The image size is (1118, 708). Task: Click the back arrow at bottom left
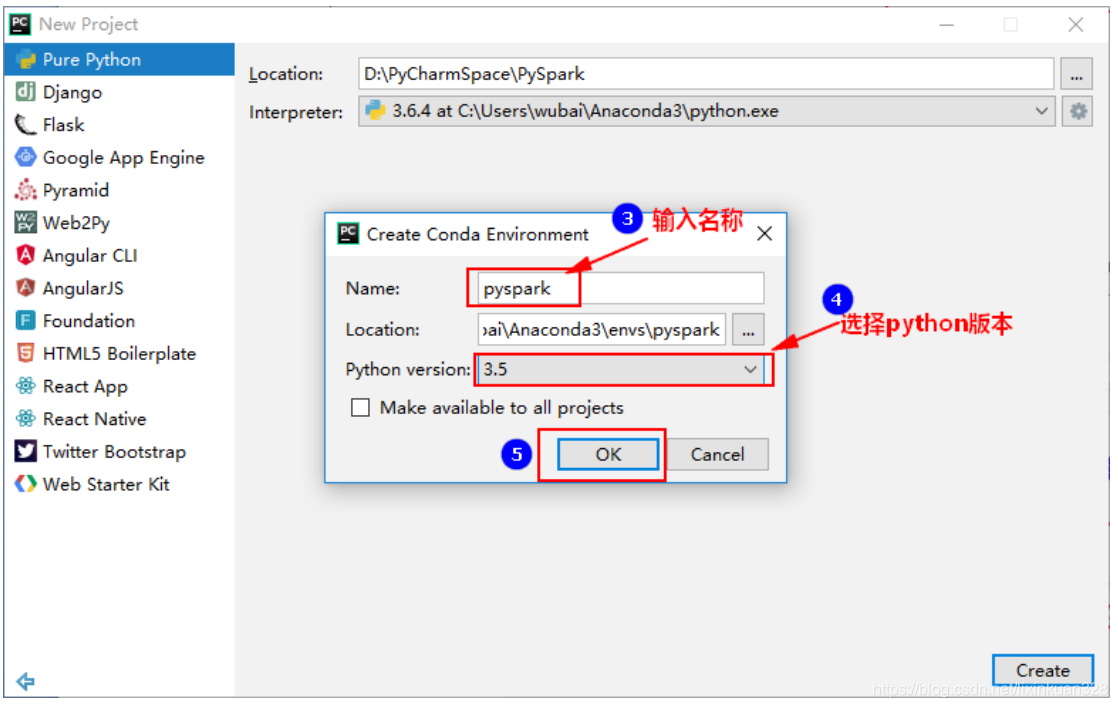tap(25, 682)
